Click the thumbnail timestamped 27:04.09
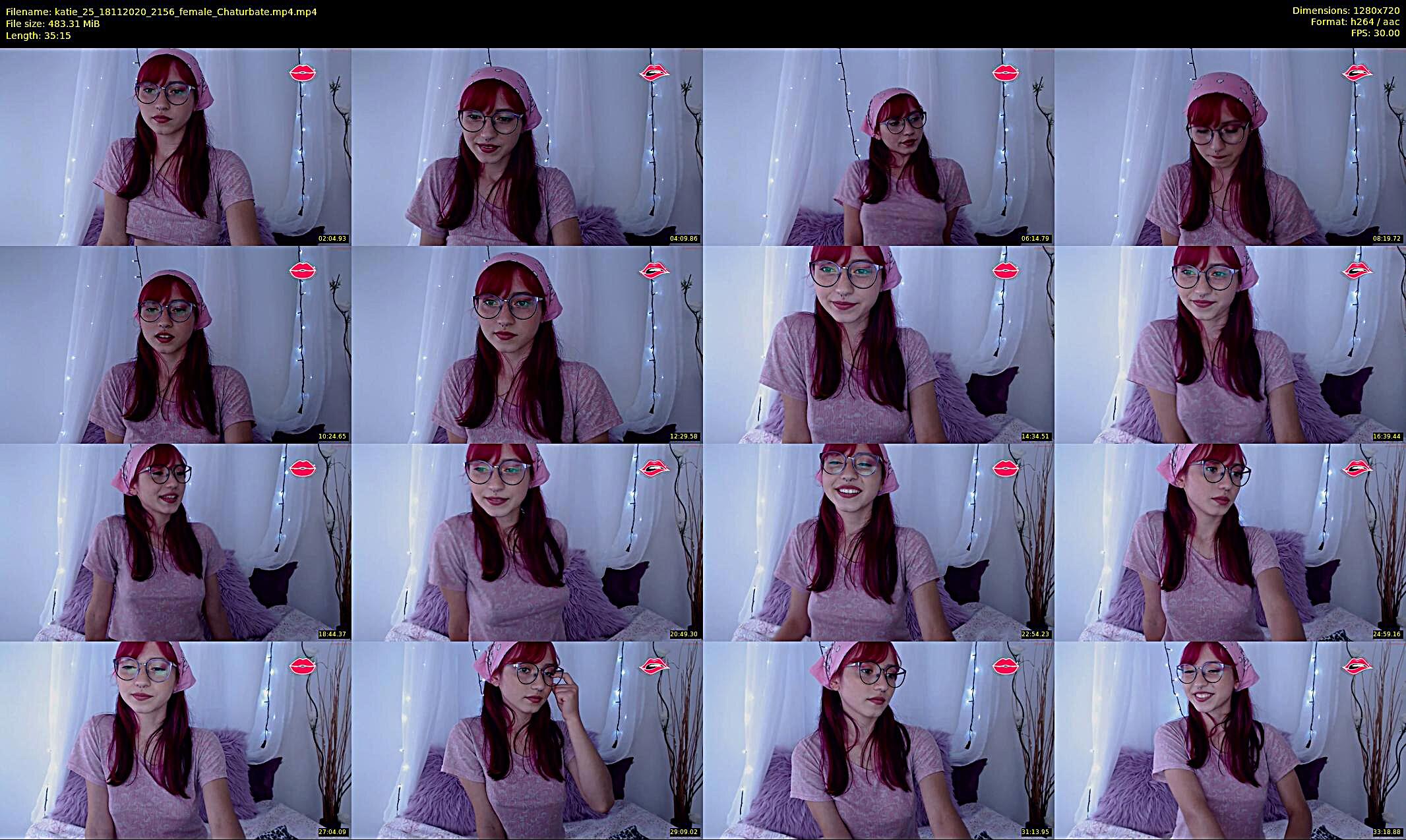This screenshot has height=840, width=1406. pos(175,740)
